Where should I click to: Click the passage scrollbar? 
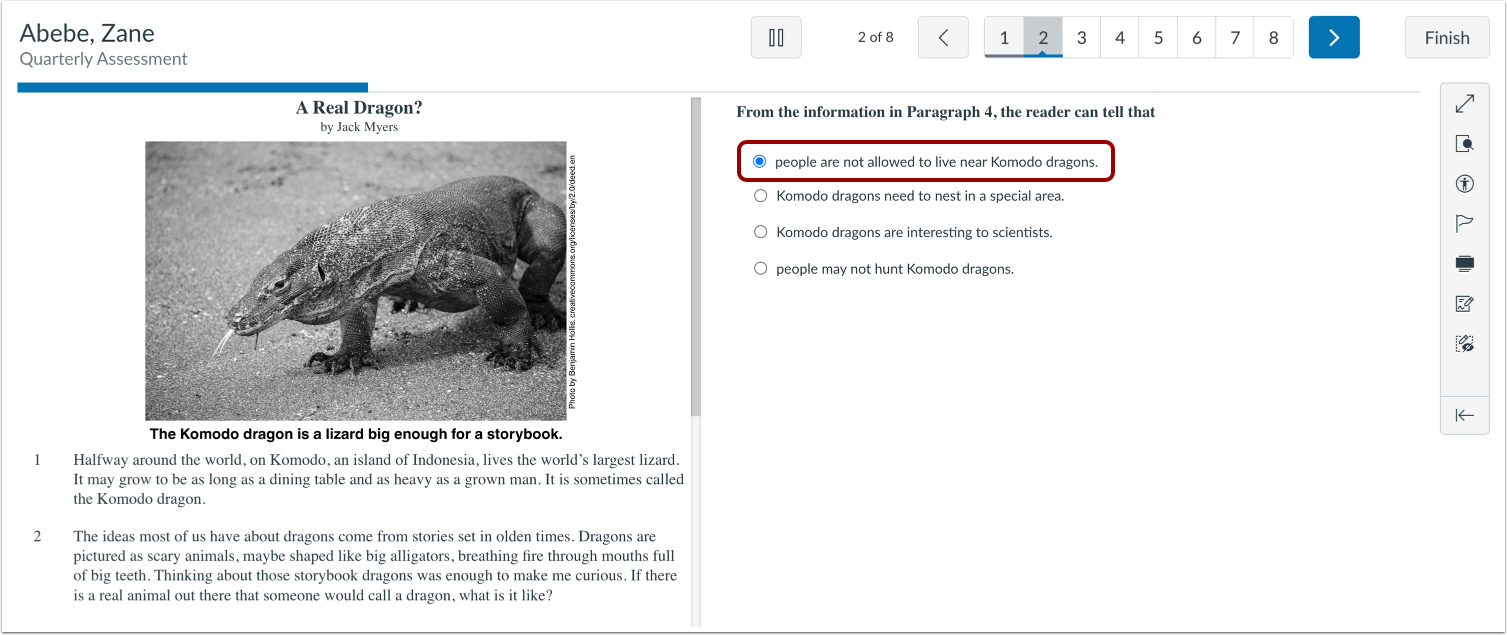pyautogui.click(x=695, y=257)
